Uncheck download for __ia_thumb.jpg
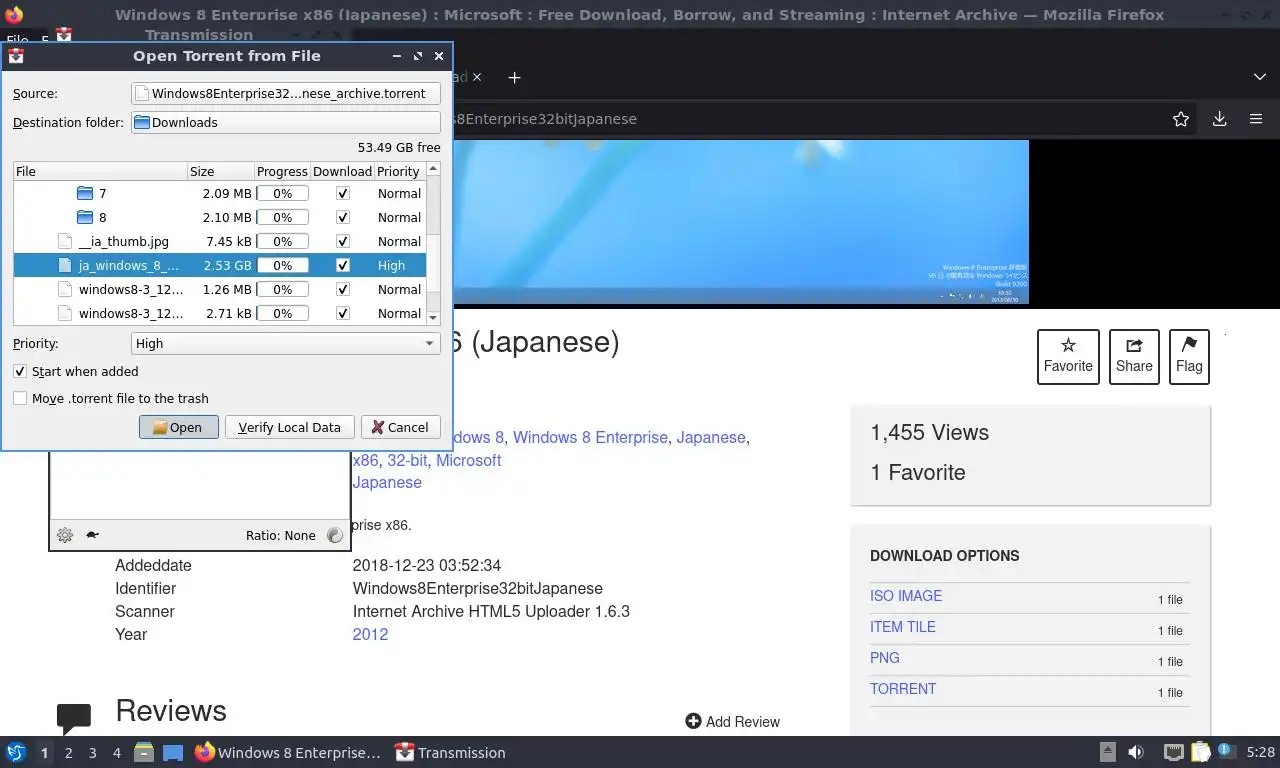This screenshot has width=1280, height=768. click(x=343, y=241)
